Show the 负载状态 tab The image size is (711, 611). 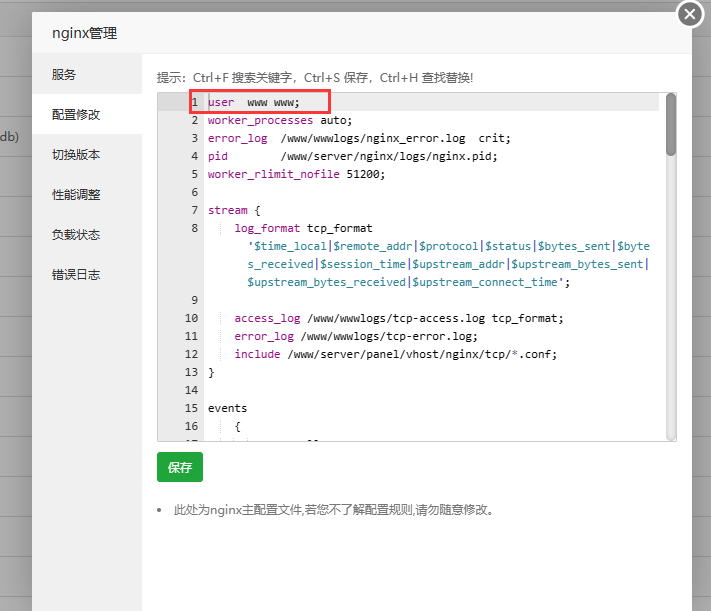click(76, 235)
